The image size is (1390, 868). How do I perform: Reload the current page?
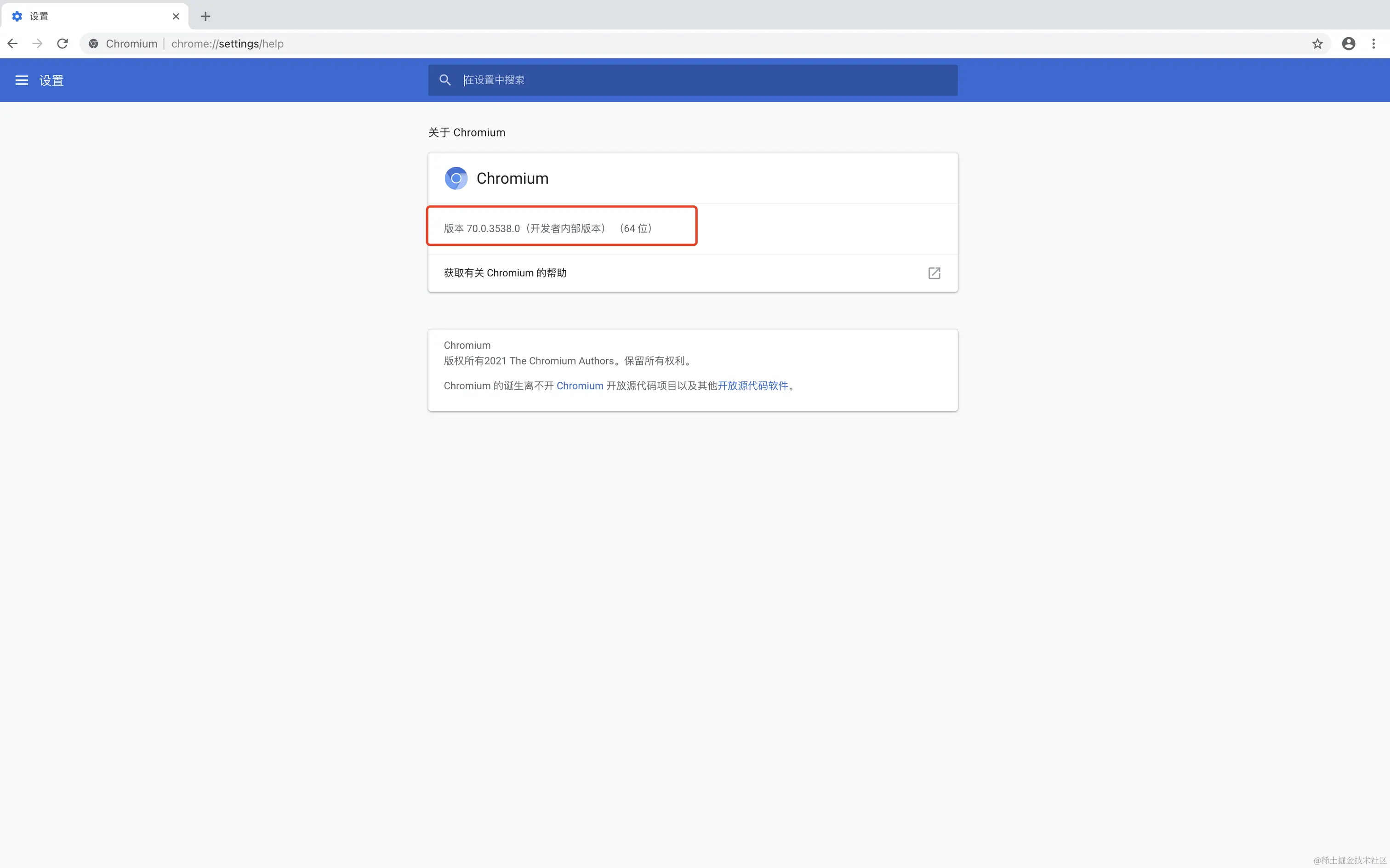click(63, 44)
